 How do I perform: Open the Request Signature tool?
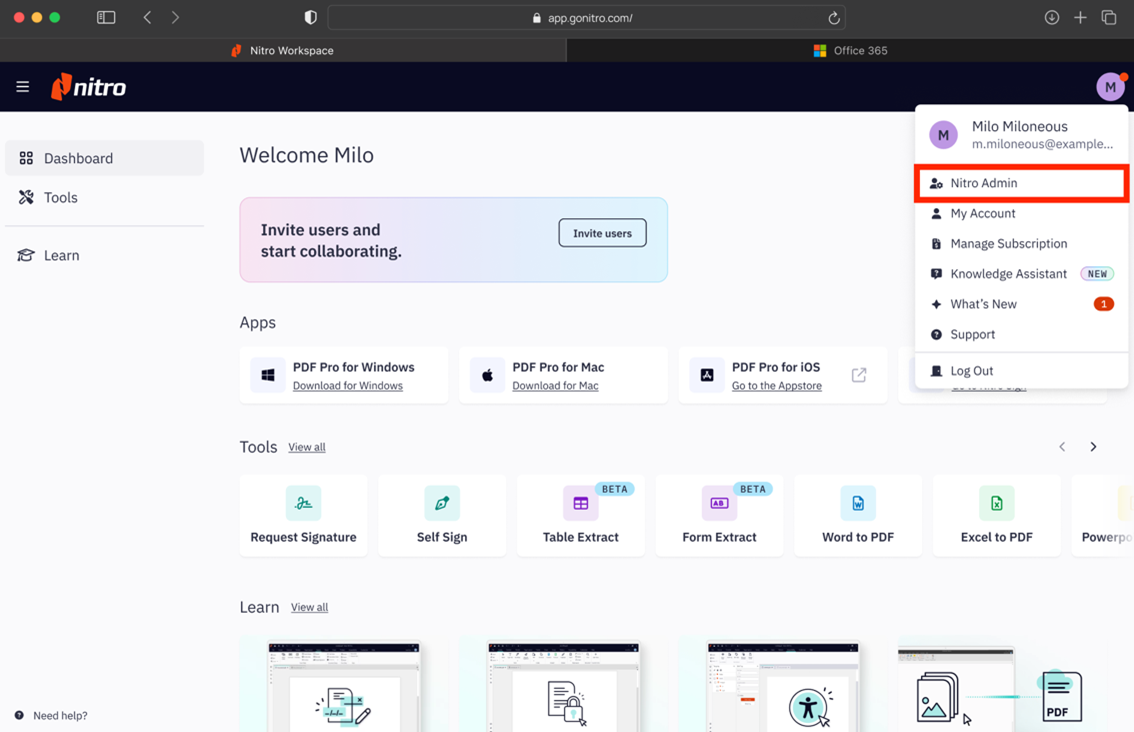tap(303, 515)
